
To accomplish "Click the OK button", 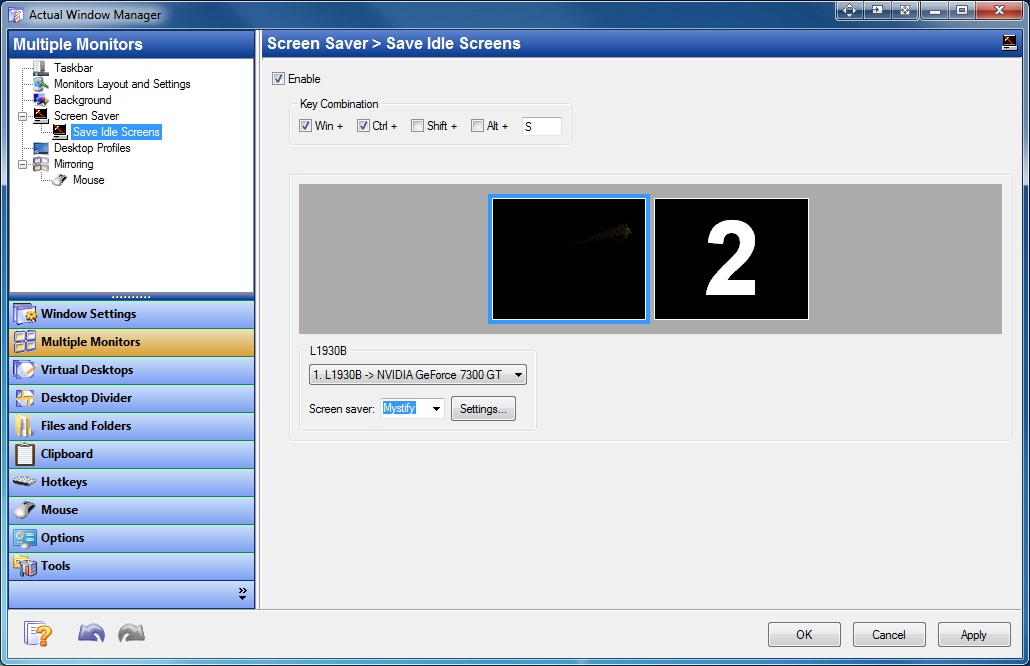I will (x=804, y=634).
